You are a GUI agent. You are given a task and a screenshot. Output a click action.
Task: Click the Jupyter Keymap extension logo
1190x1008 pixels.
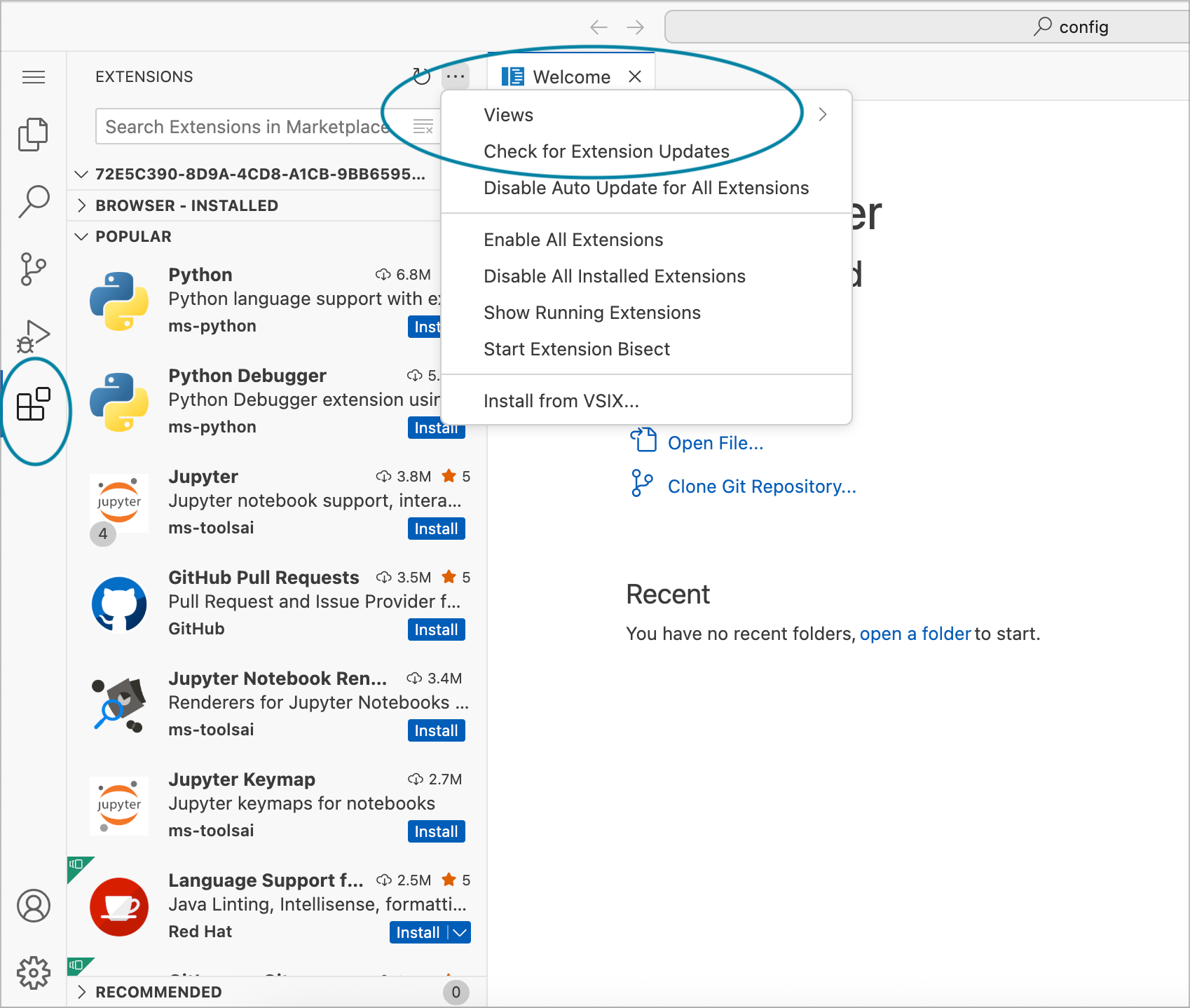click(x=119, y=806)
